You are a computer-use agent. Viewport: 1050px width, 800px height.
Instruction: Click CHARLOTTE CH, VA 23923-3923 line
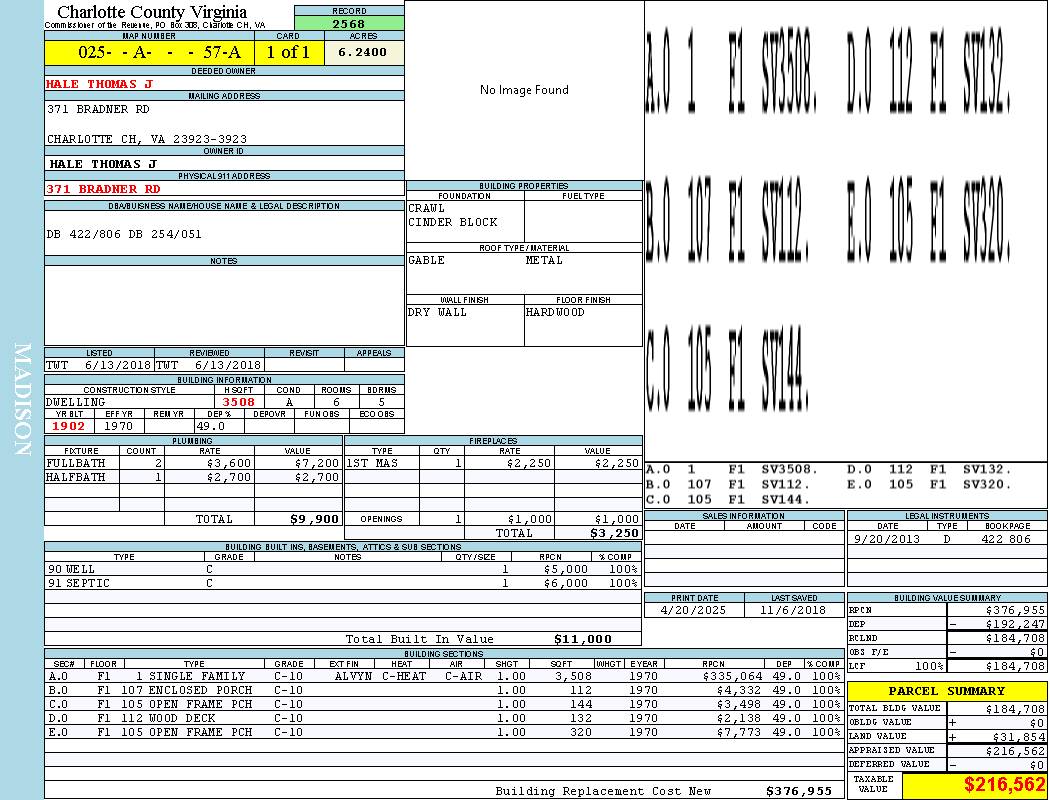click(147, 139)
